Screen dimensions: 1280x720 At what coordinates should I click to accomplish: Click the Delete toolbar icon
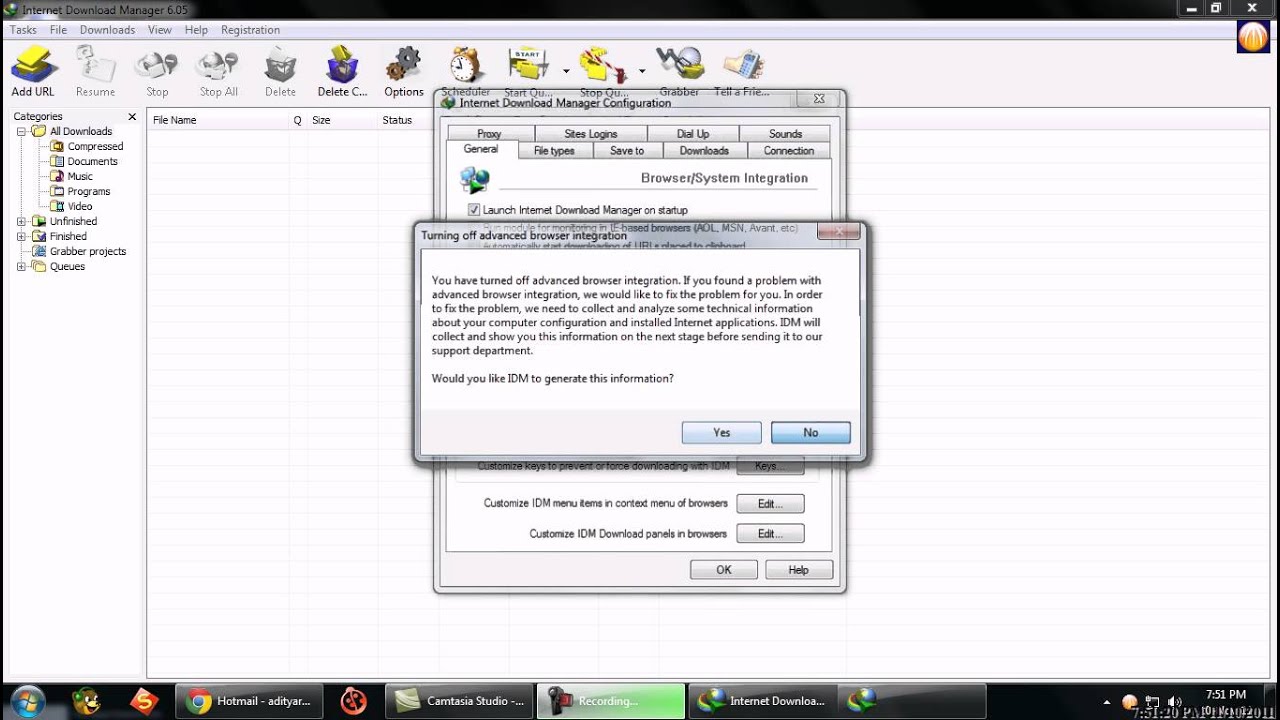tap(280, 72)
